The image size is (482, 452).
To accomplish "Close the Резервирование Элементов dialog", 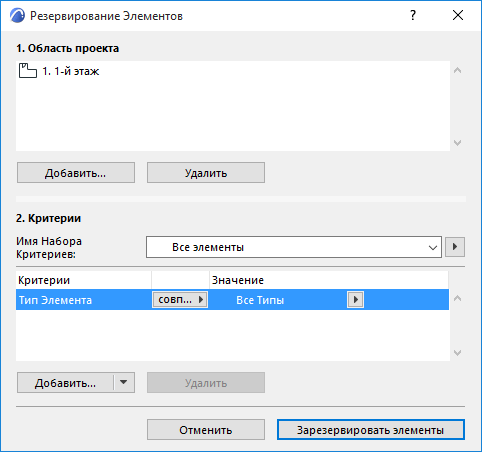I will pos(458,15).
